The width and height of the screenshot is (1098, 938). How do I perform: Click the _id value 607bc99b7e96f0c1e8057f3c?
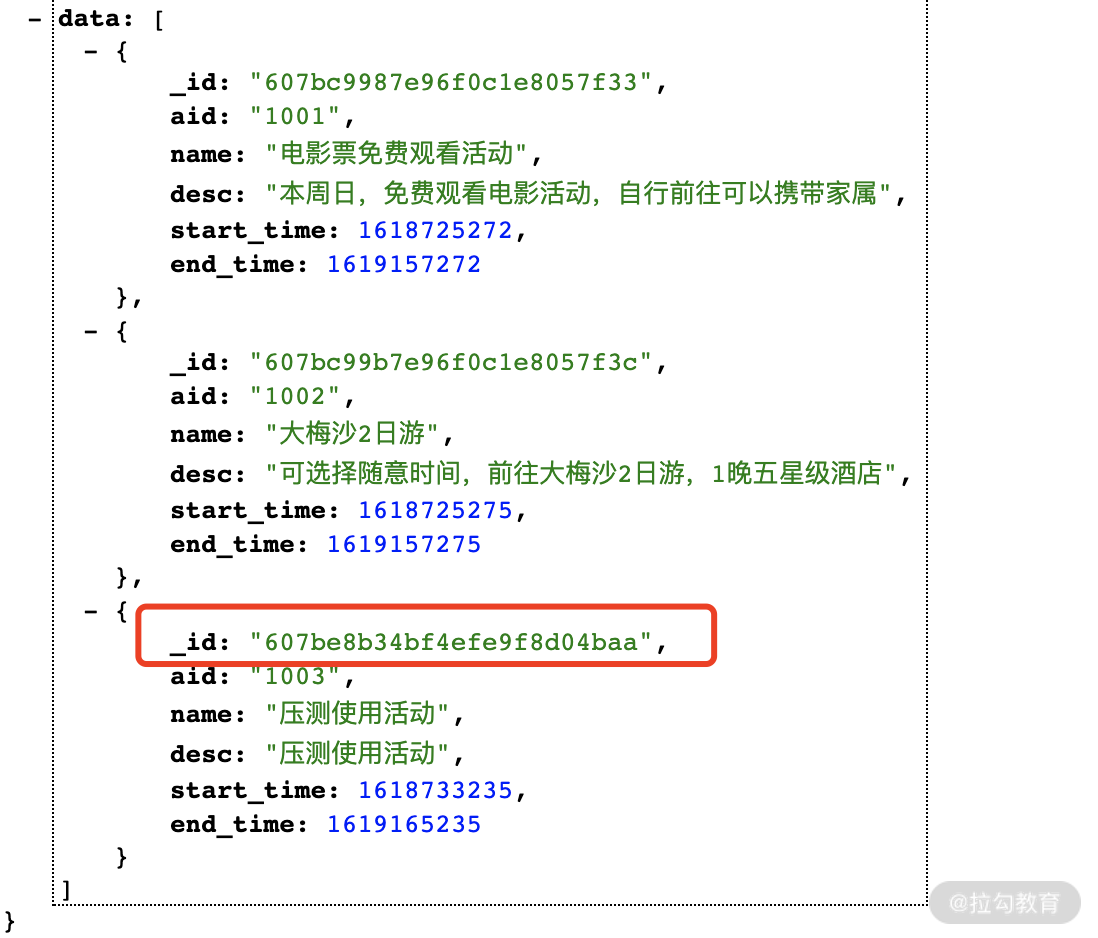click(x=451, y=363)
